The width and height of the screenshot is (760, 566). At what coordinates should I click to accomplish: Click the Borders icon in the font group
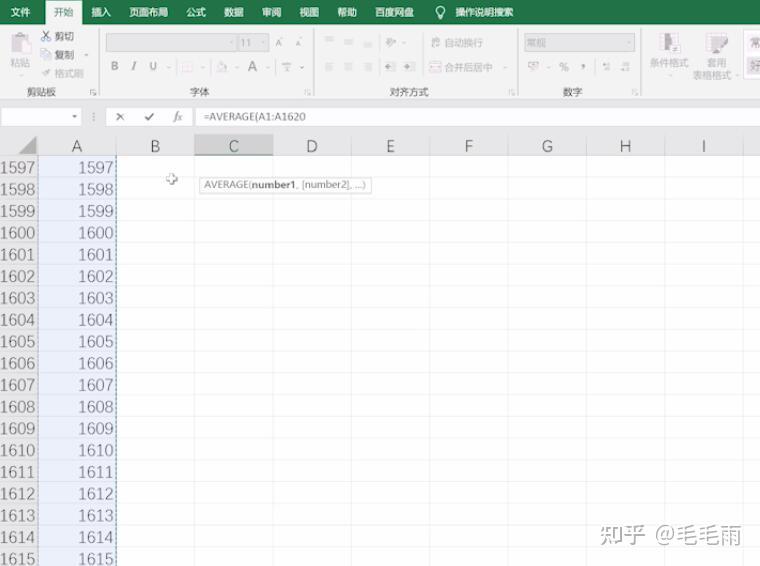(187, 67)
